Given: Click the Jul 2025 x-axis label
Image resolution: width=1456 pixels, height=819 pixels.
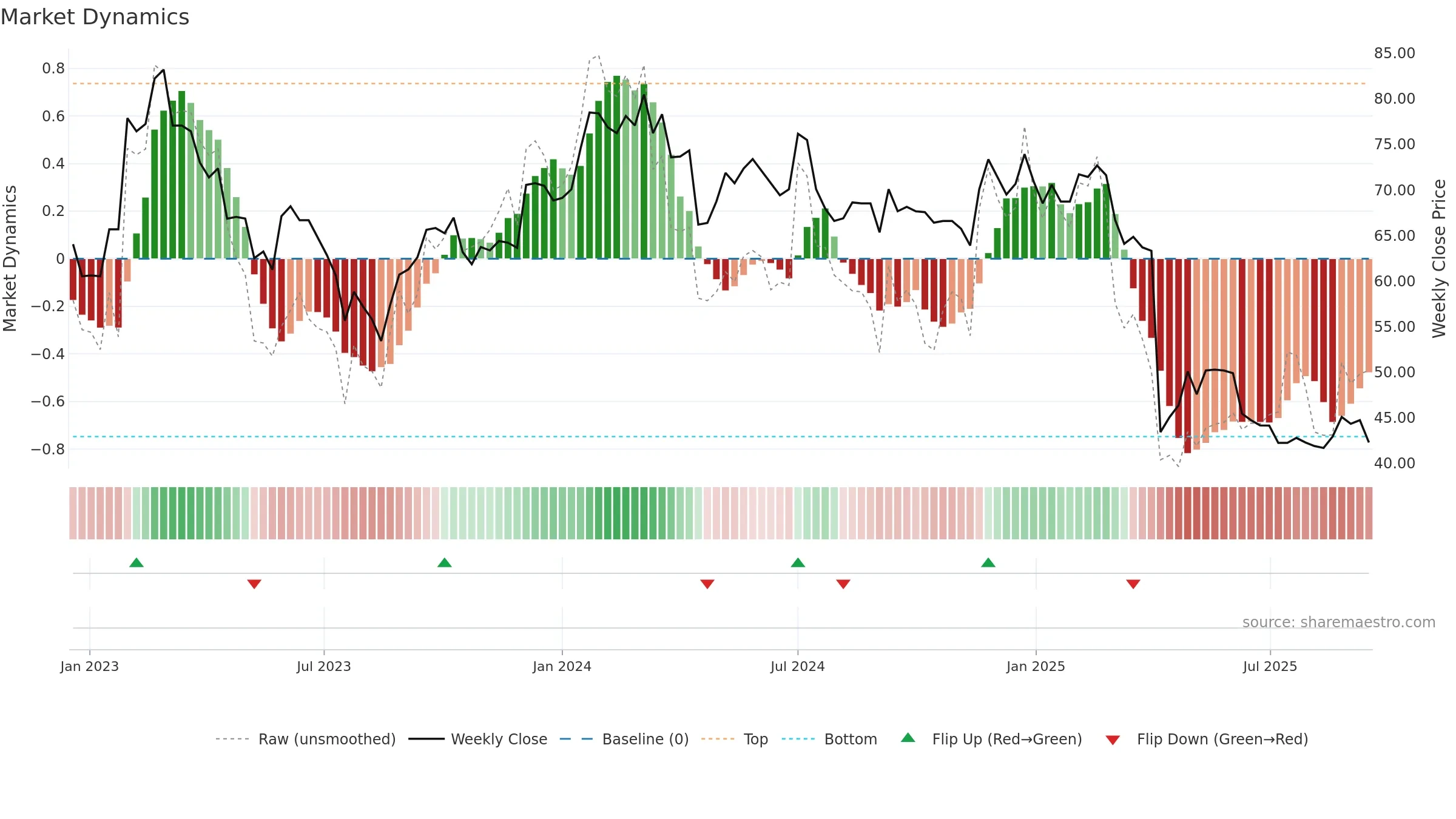Looking at the screenshot, I should [x=1270, y=667].
